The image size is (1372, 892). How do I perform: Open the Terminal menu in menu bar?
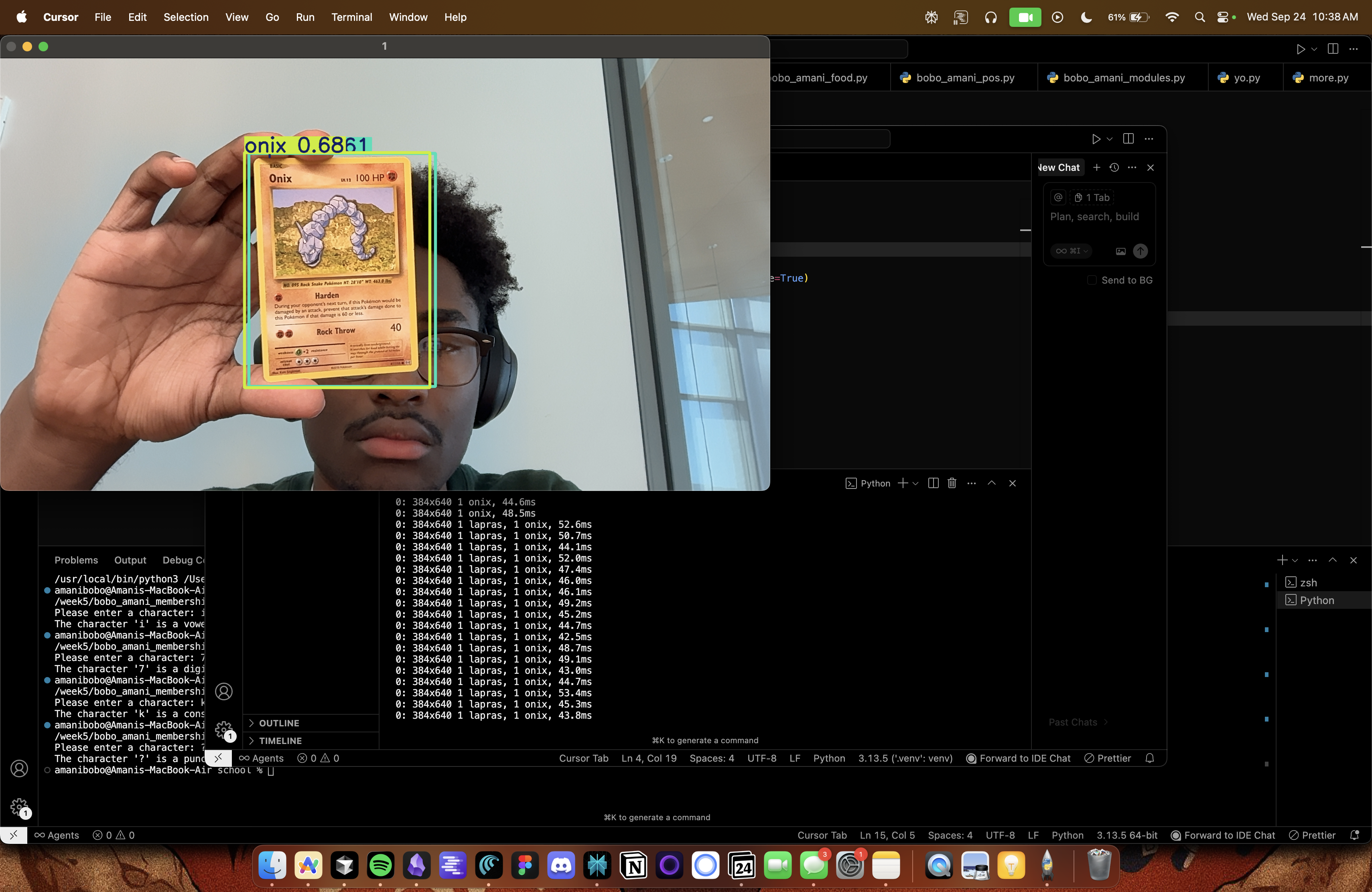351,17
